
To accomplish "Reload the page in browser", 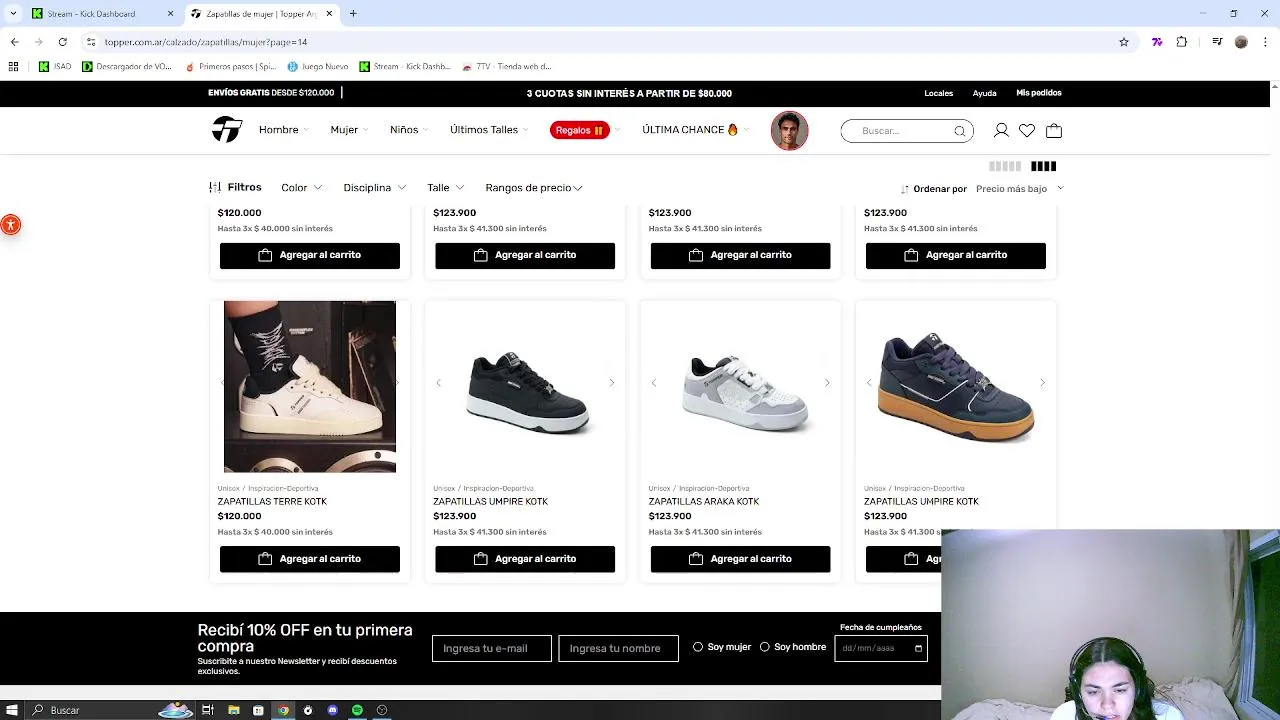I will [x=62, y=42].
